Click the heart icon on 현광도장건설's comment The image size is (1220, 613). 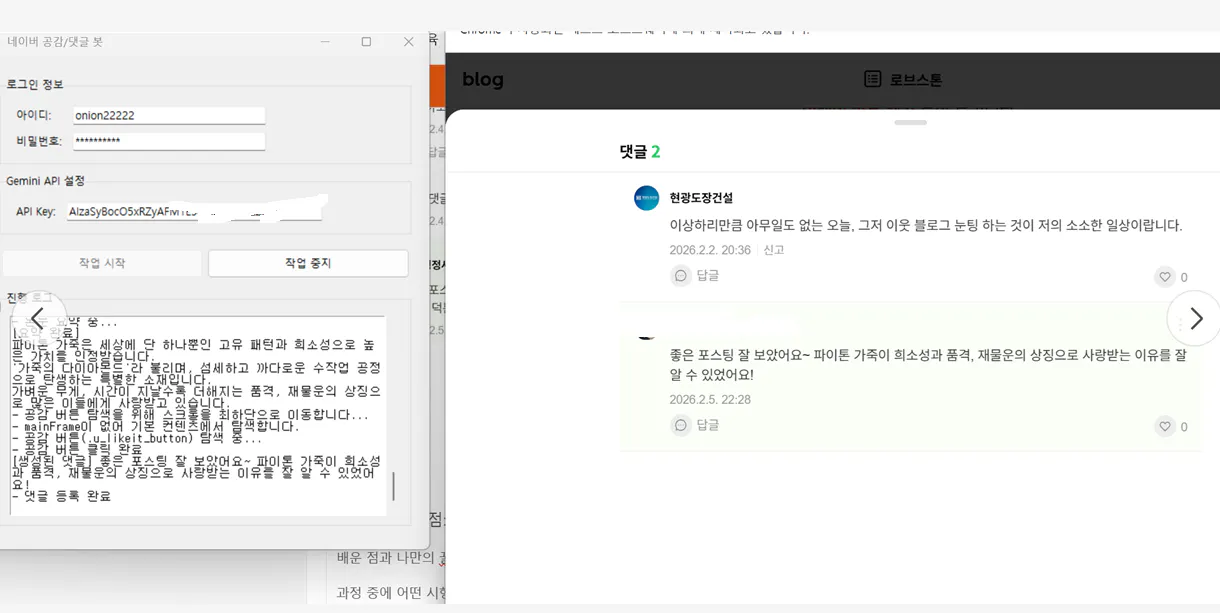1164,277
